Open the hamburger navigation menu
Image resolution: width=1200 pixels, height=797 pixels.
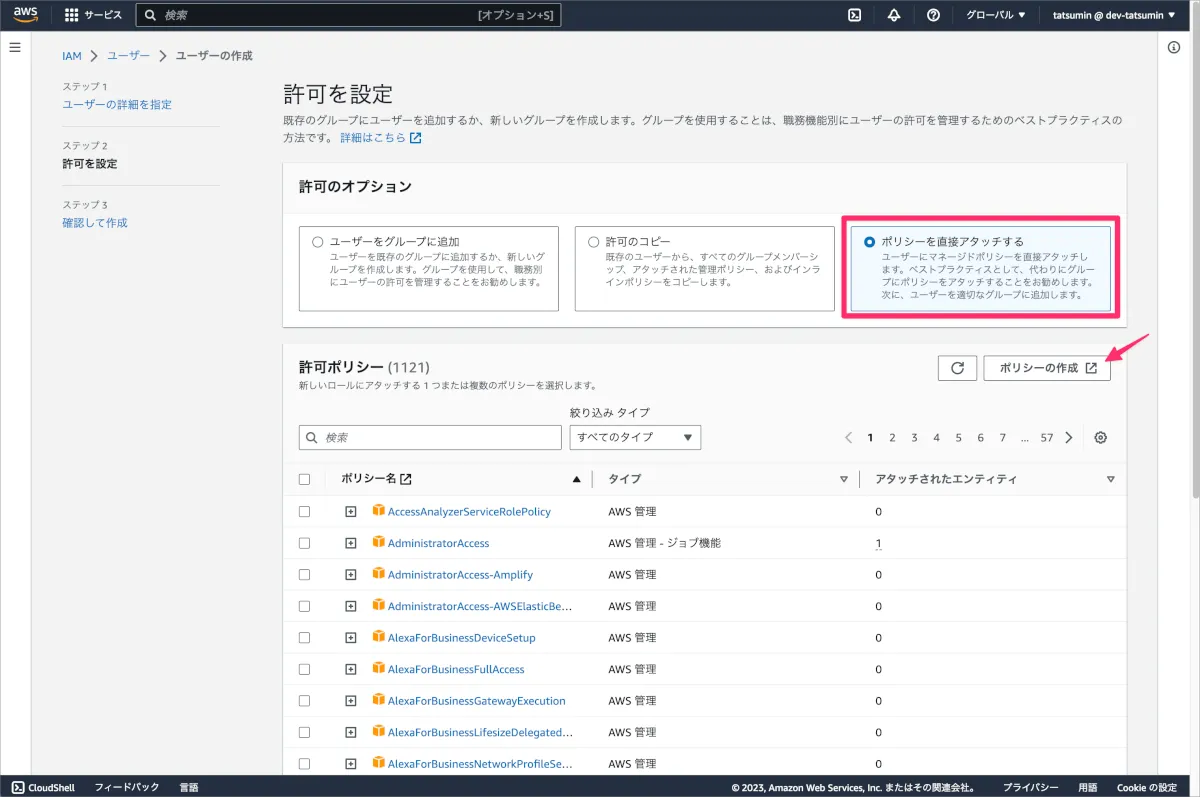15,47
